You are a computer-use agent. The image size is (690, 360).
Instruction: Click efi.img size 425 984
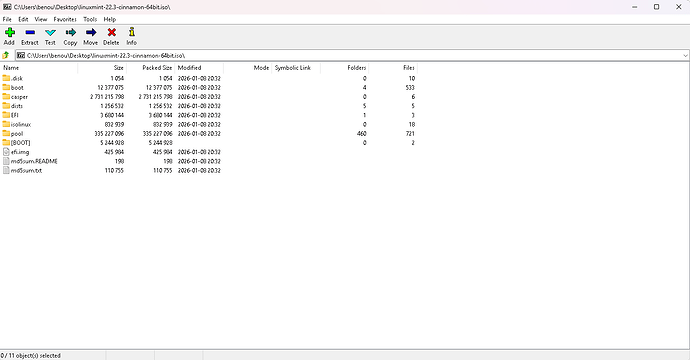pyautogui.click(x=114, y=152)
